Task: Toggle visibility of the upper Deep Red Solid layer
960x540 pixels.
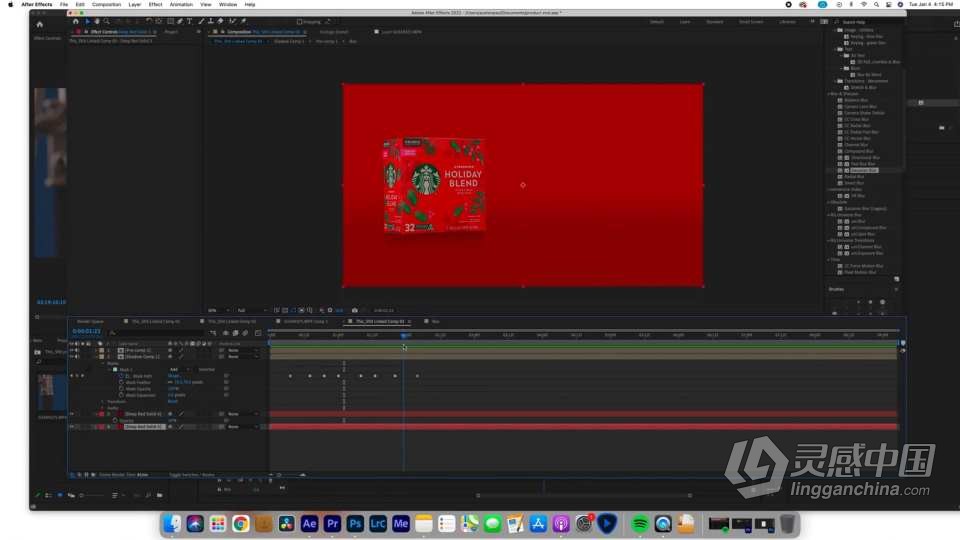Action: point(72,414)
